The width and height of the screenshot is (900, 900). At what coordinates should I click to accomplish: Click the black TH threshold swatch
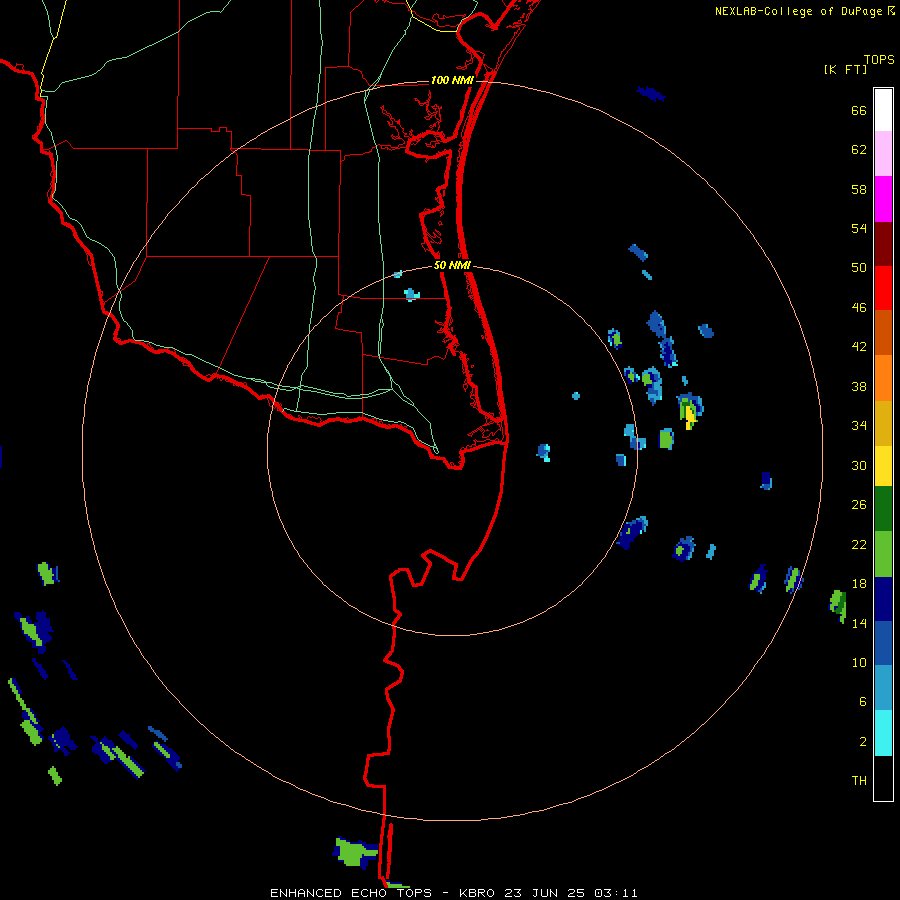883,778
